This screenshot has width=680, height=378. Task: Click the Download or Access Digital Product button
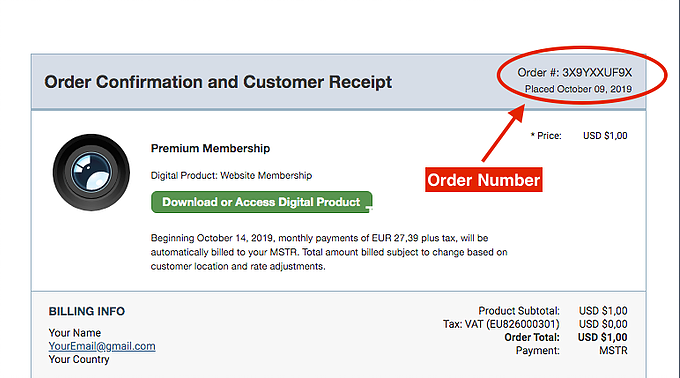coord(262,202)
